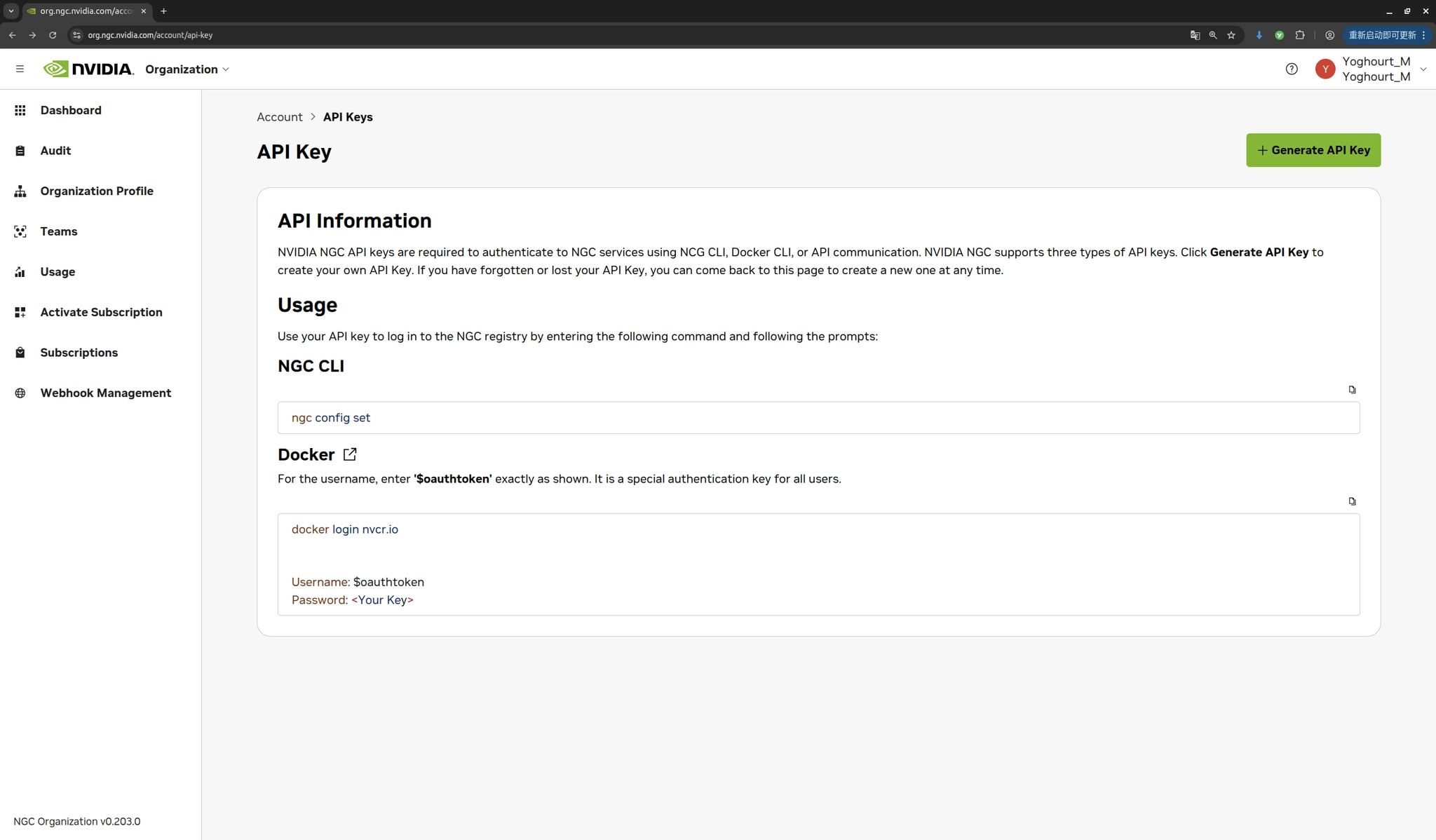Copy the ngc config set command
Screen dimensions: 1436x840
point(1352,390)
